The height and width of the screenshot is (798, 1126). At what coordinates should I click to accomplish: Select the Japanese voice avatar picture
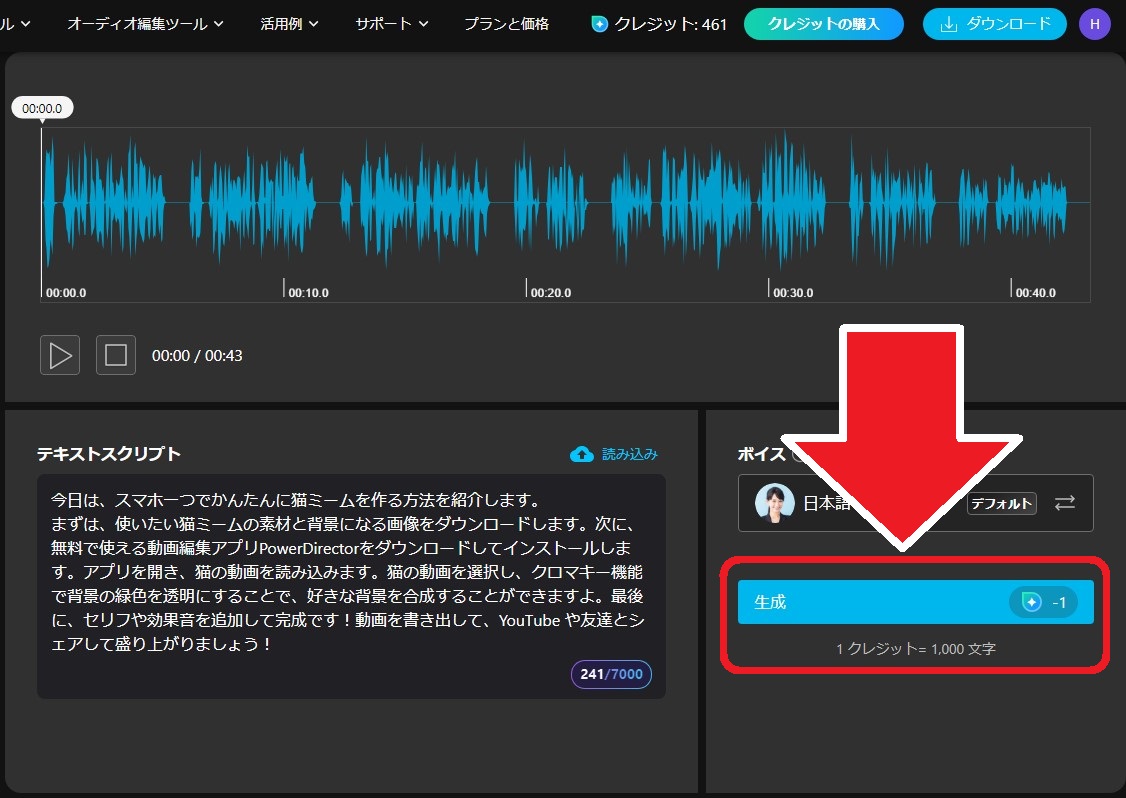coord(774,502)
